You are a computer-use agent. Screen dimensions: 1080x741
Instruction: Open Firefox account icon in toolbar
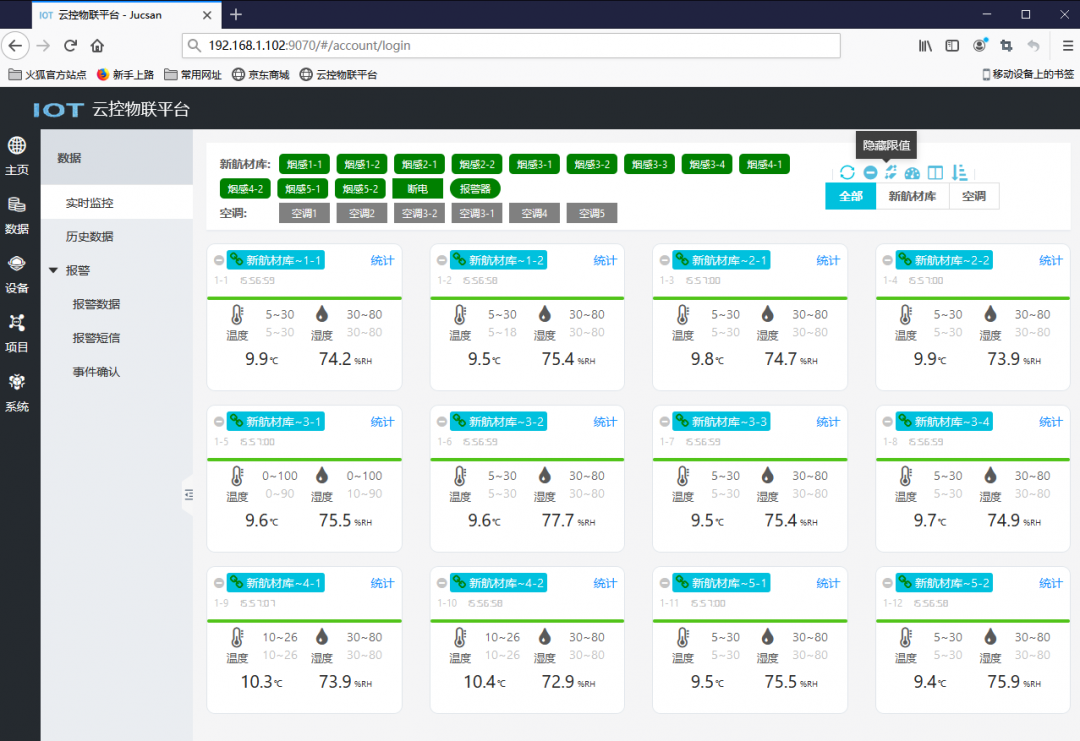979,45
